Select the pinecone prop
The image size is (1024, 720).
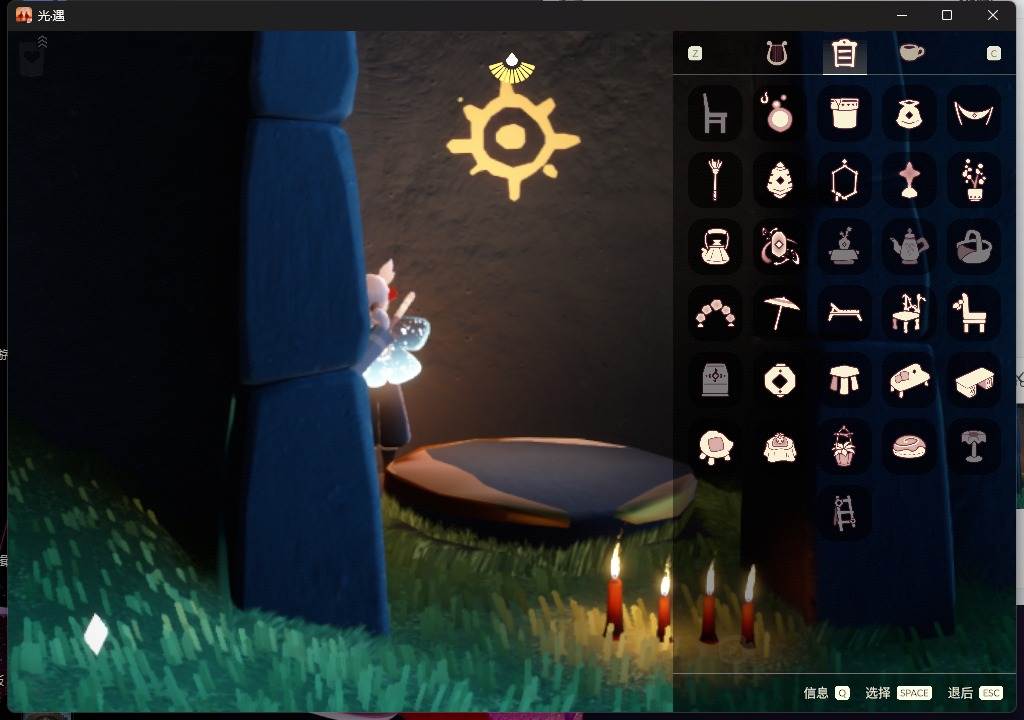779,180
